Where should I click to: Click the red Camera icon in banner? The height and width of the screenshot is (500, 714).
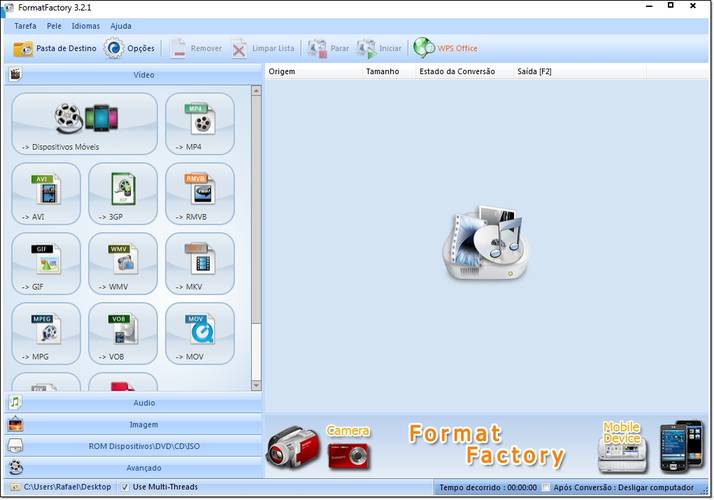click(x=348, y=456)
